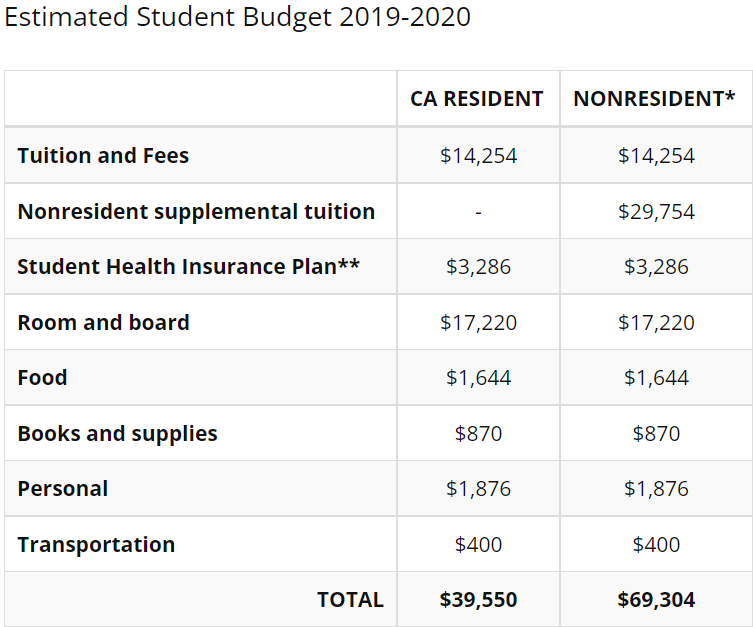Click the nonresident total $69,304

point(656,600)
